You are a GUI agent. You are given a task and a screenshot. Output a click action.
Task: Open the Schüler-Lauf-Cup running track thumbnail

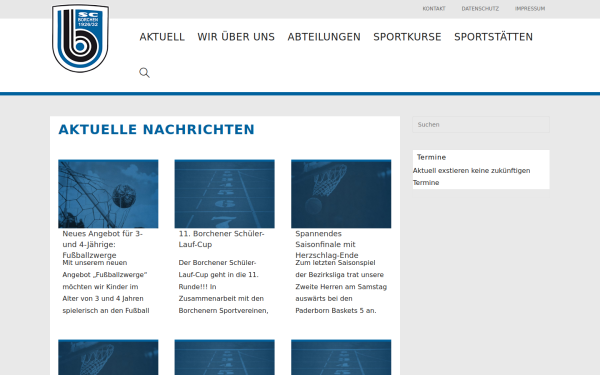click(x=225, y=194)
